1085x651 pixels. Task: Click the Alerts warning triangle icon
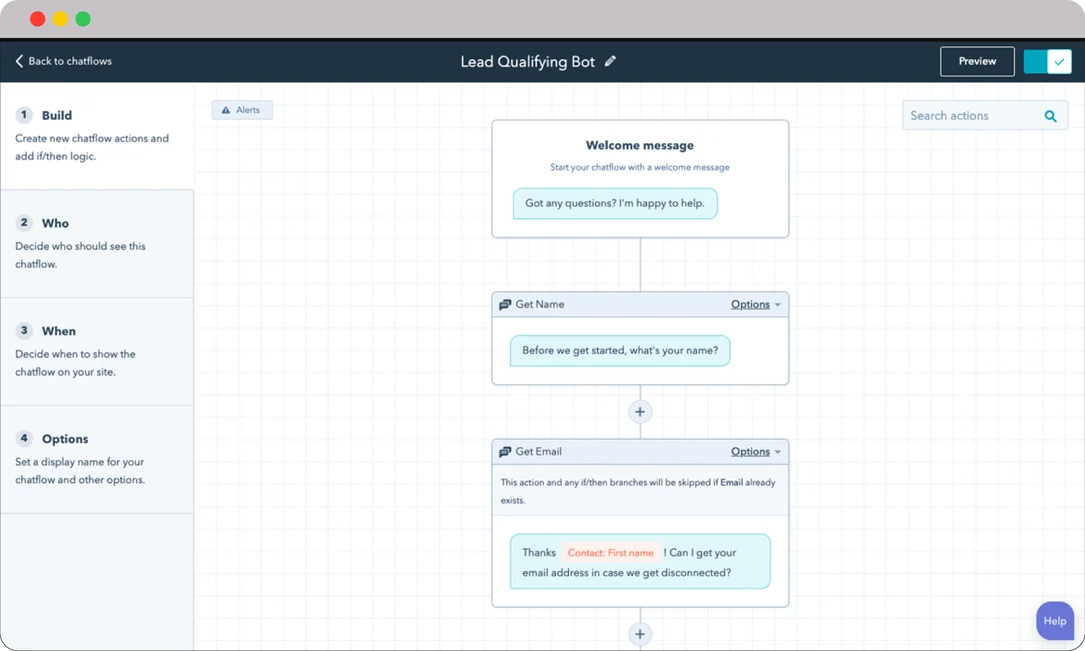coord(226,110)
